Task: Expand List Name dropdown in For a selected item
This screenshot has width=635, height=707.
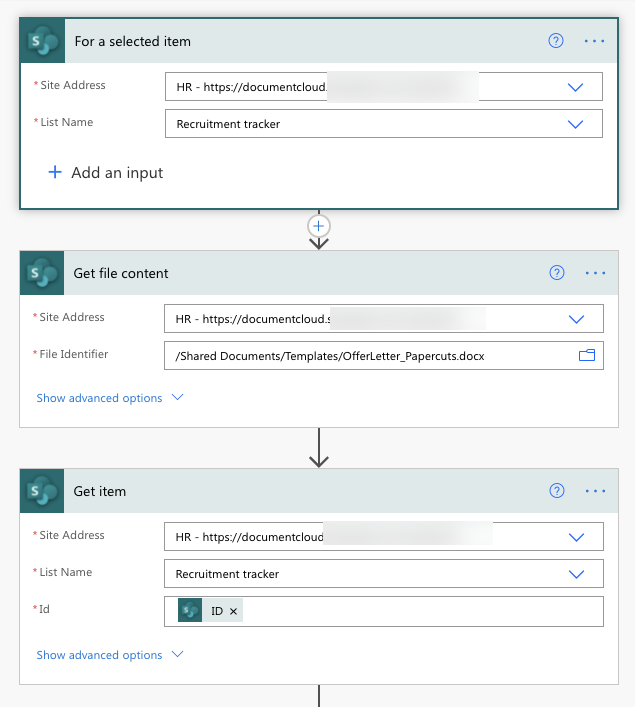Action: point(575,124)
